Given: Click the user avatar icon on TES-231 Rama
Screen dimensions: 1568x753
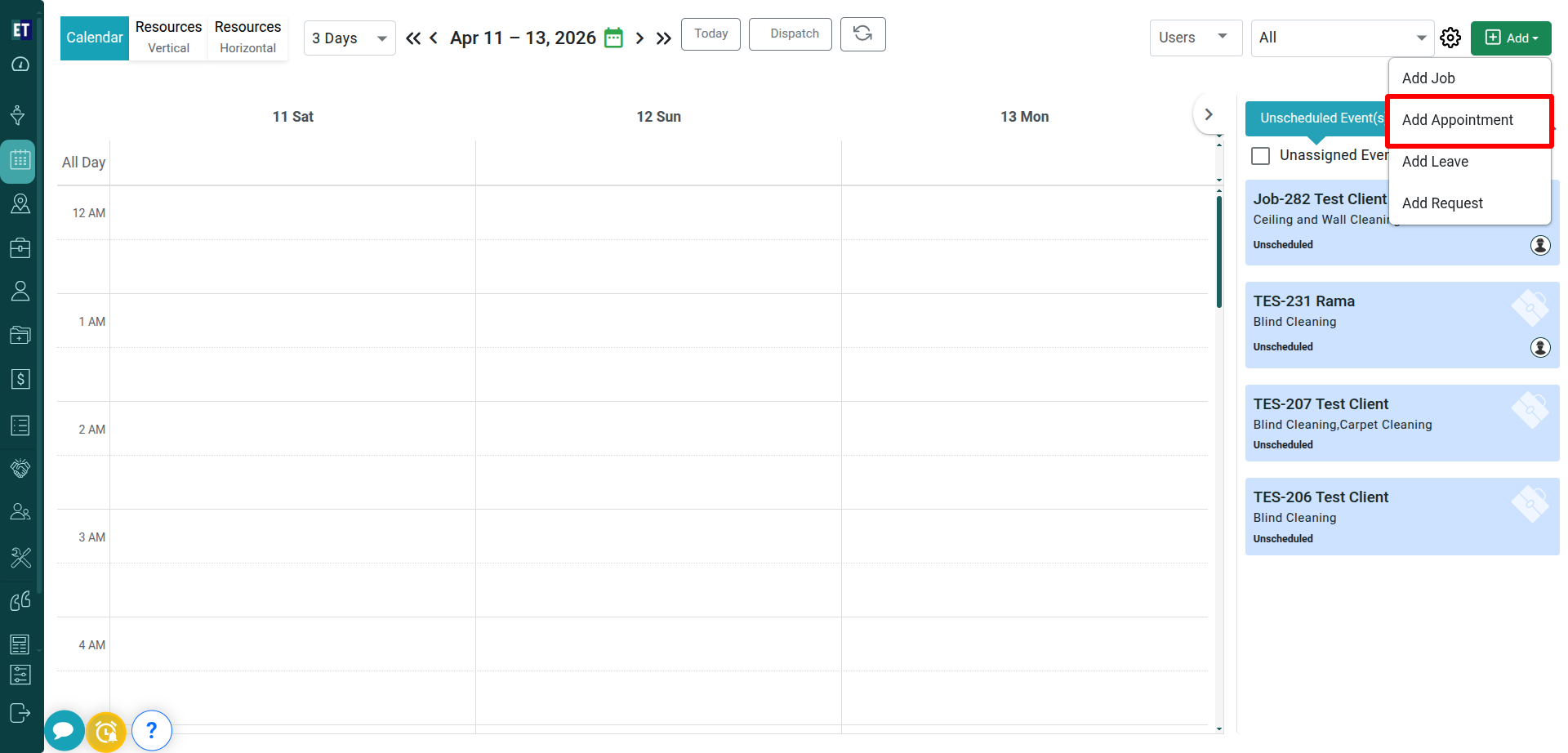Looking at the screenshot, I should (1539, 347).
